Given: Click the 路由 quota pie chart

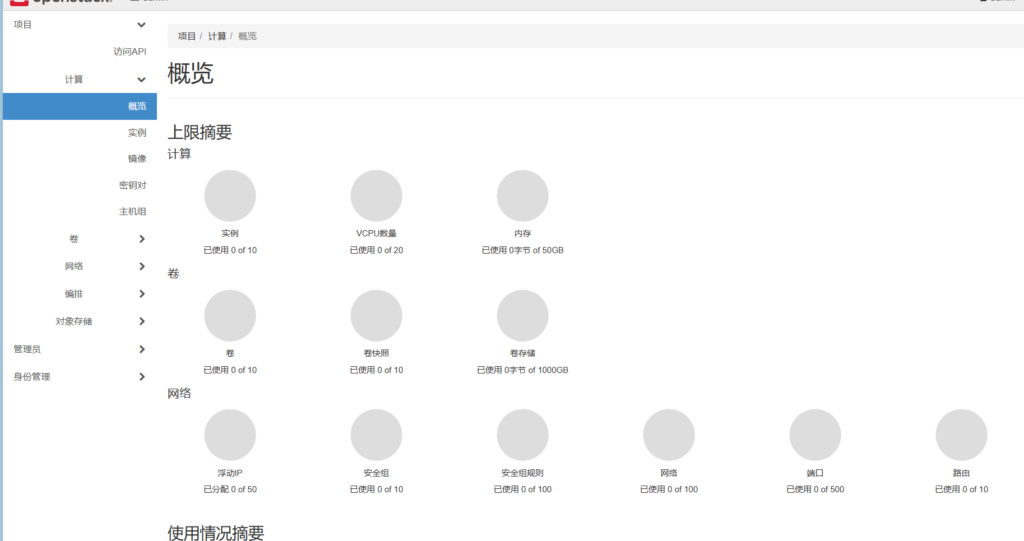Looking at the screenshot, I should (961, 435).
